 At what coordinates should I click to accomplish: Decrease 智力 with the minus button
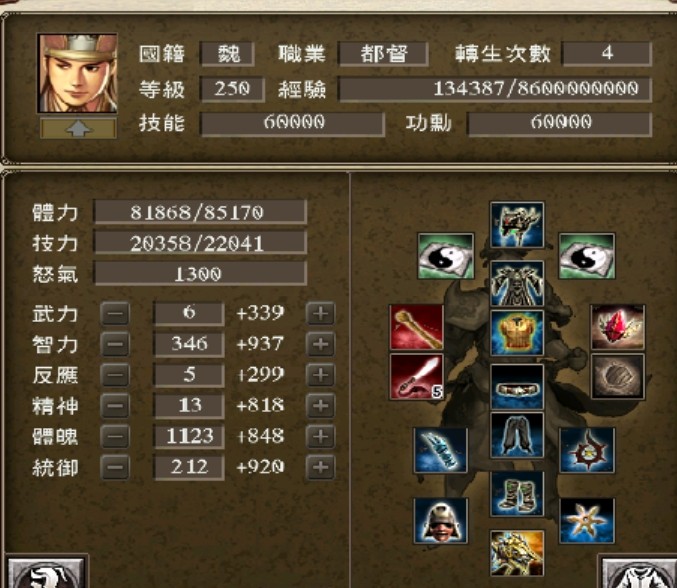115,344
